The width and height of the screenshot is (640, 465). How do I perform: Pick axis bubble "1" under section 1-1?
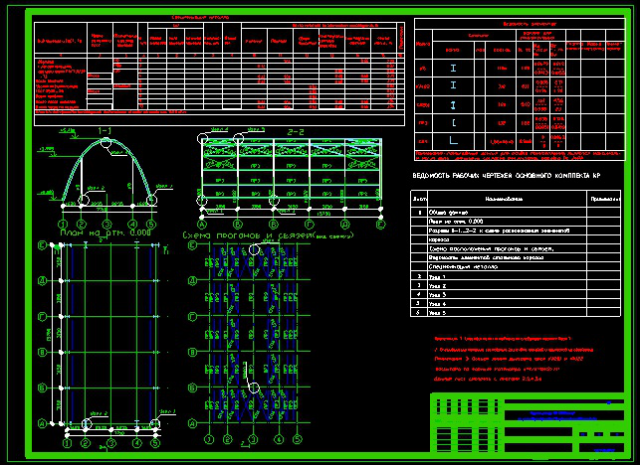pos(63,224)
